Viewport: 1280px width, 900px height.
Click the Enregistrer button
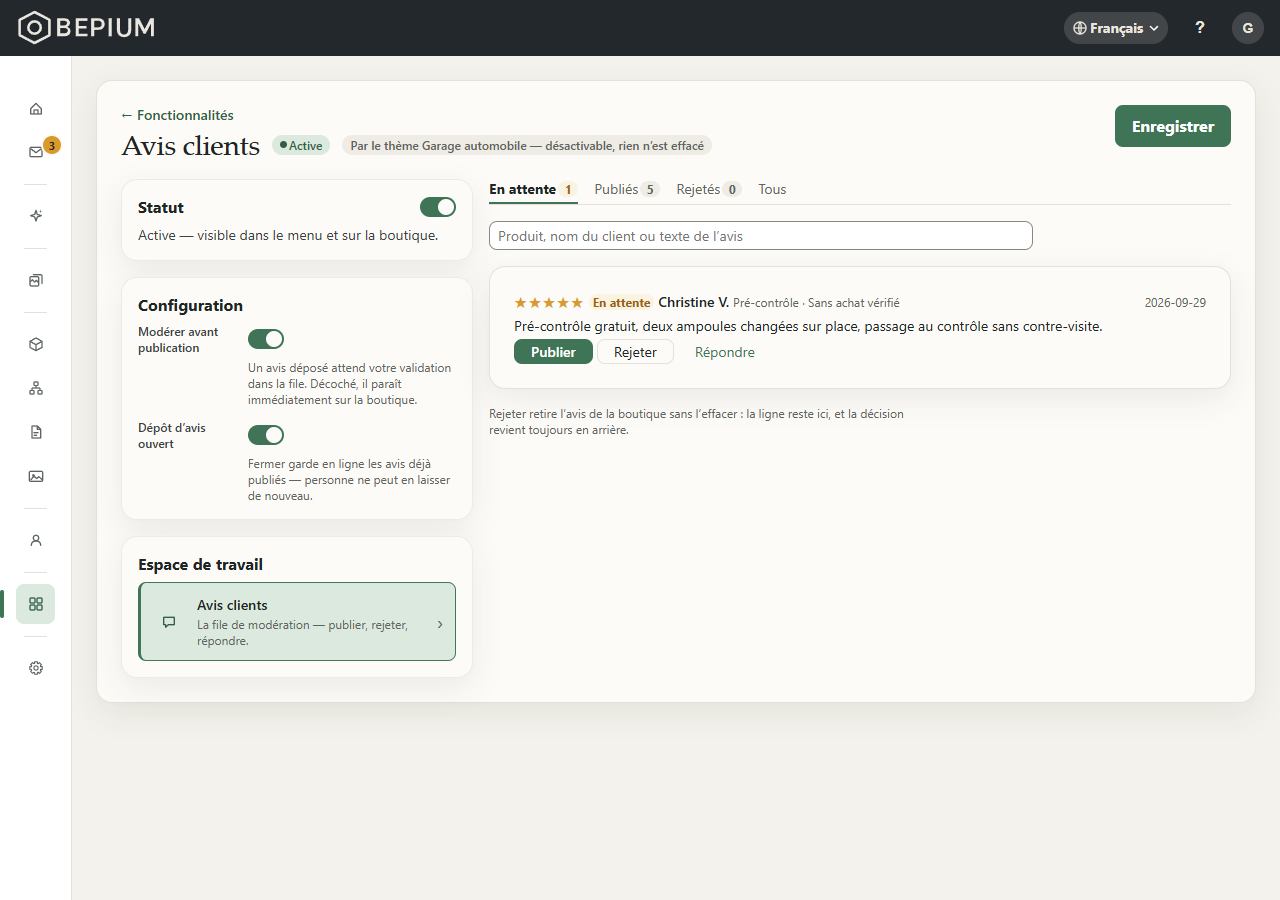[1173, 126]
